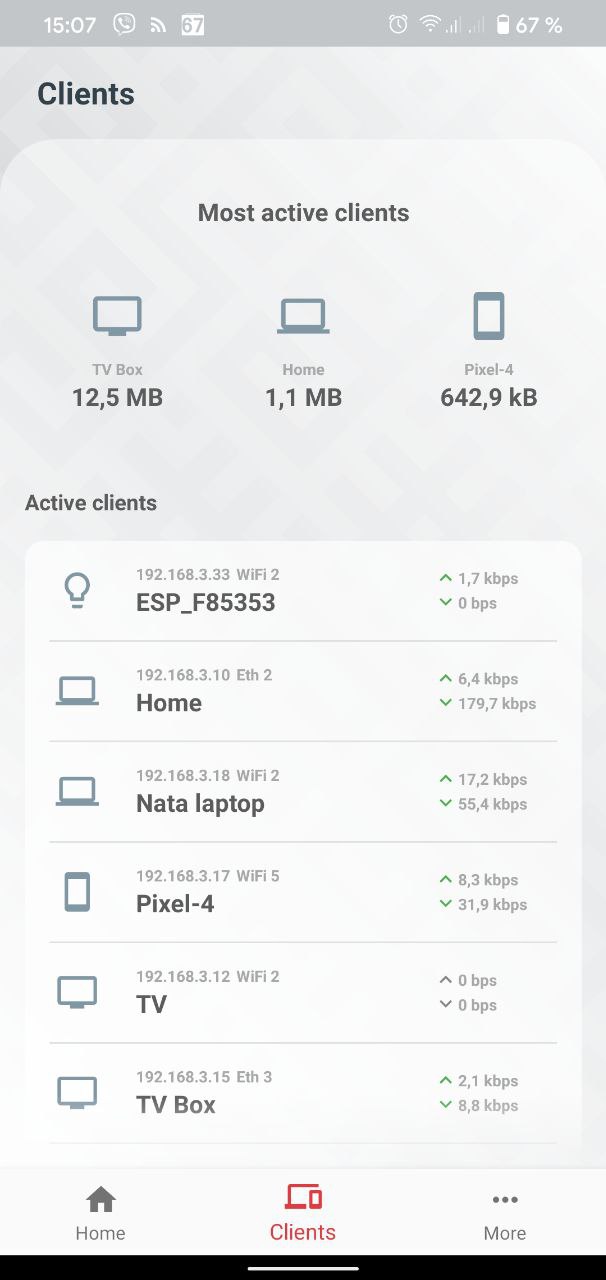Open the Home tab in bottom navigation

(x=101, y=1214)
